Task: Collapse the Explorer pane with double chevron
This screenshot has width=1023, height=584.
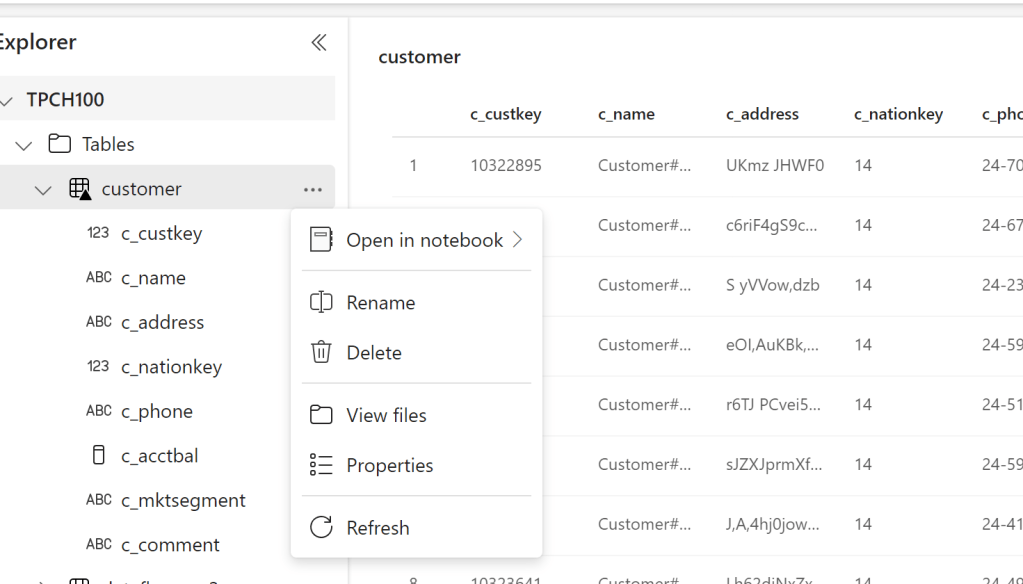Action: click(318, 42)
